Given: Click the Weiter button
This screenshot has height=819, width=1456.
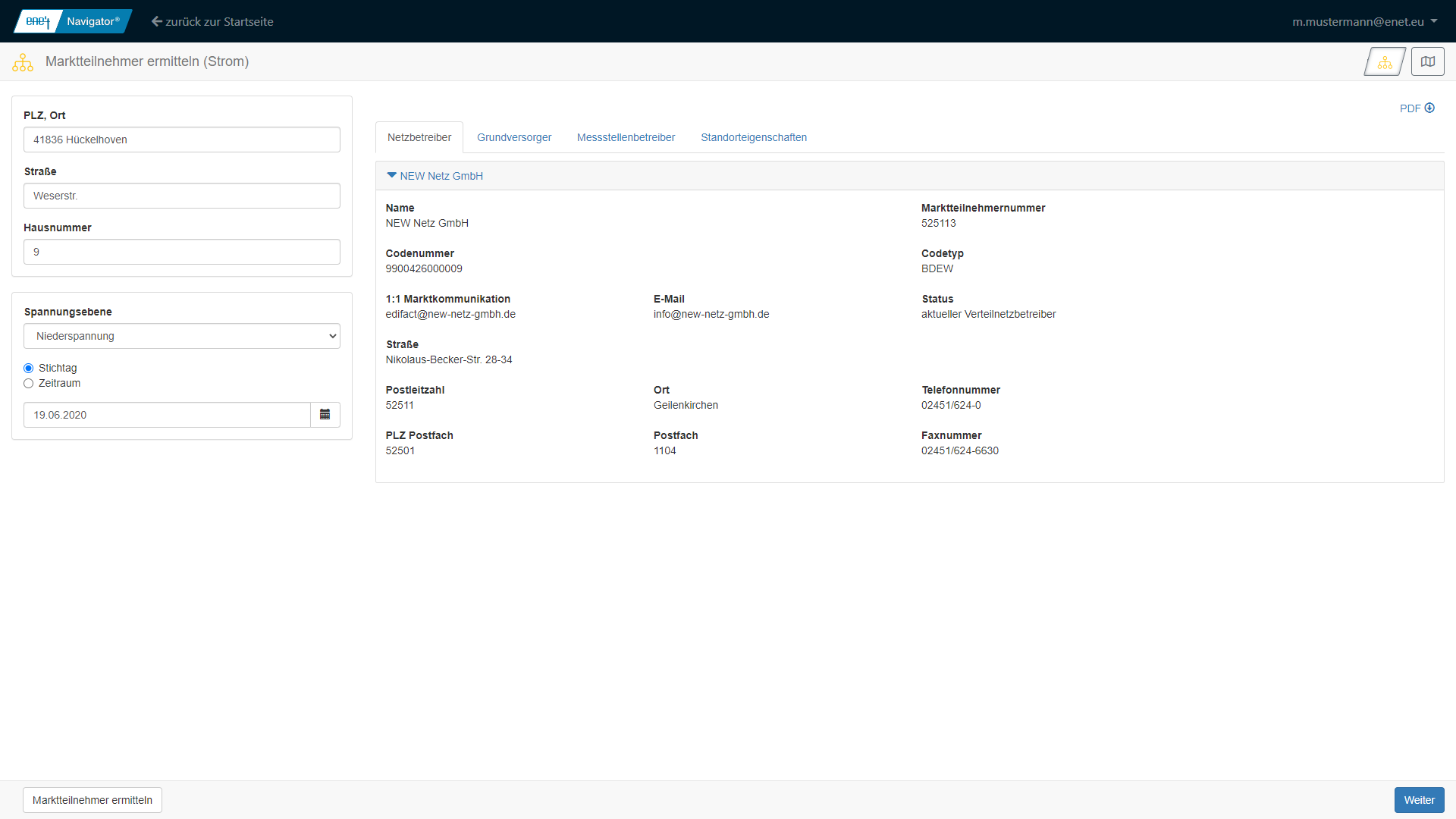Looking at the screenshot, I should 1418,800.
